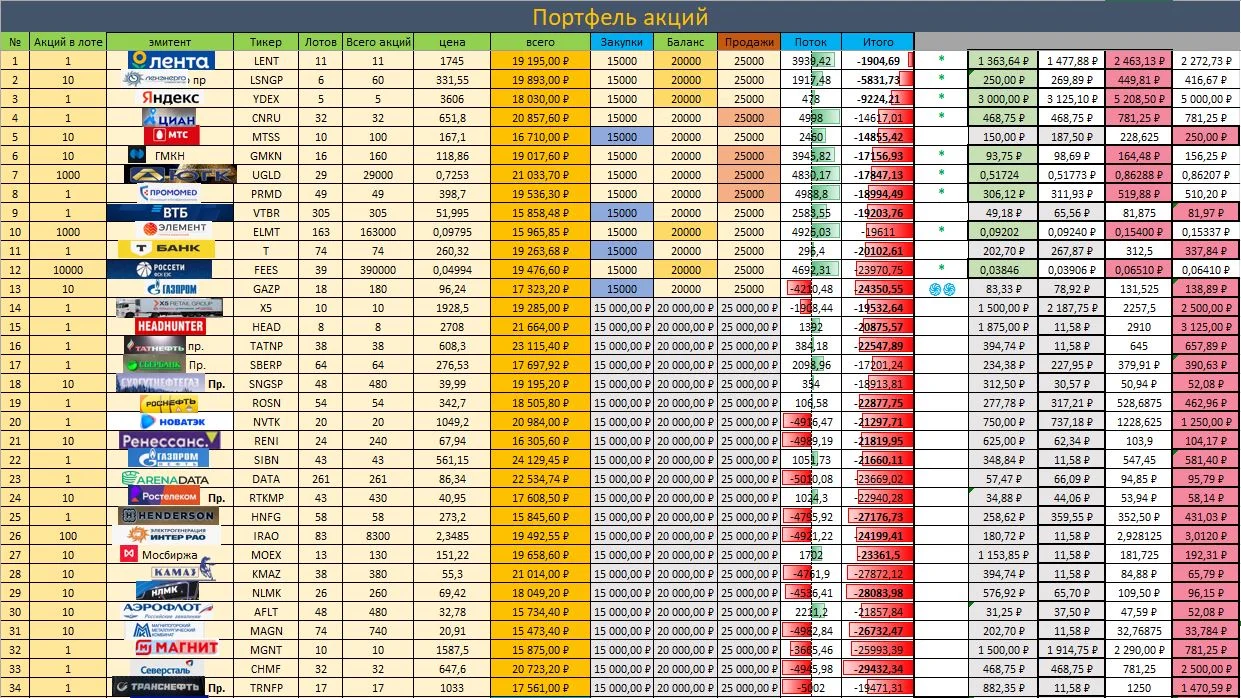This screenshot has width=1241, height=698.
Task: Select the Arenadata logo
Action: coord(165,478)
